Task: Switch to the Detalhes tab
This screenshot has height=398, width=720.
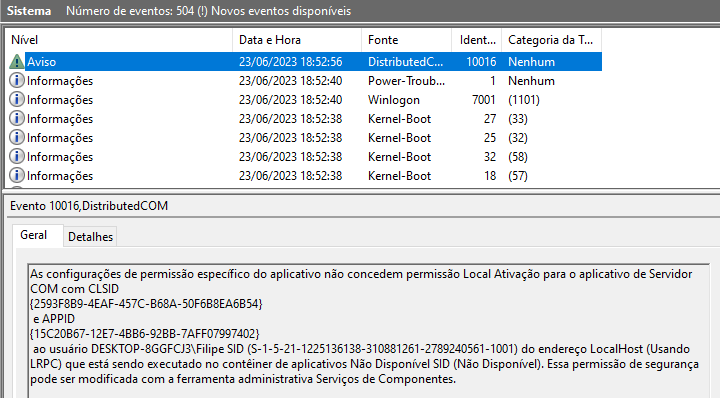Action: click(x=90, y=237)
